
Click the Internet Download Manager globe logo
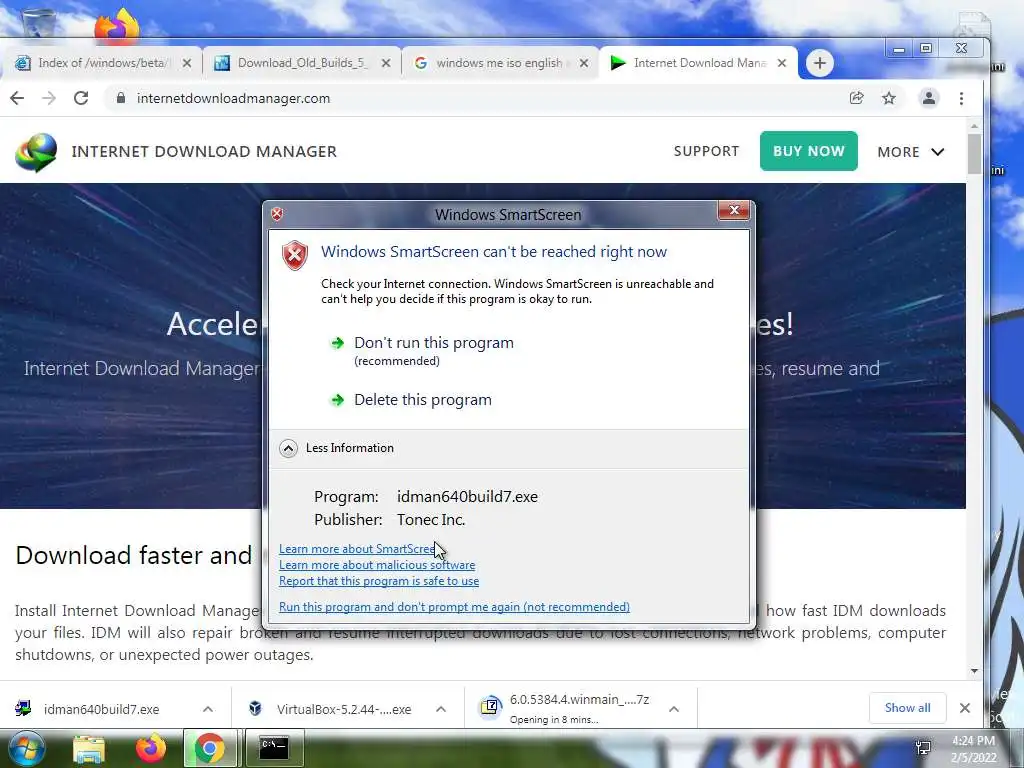(36, 152)
